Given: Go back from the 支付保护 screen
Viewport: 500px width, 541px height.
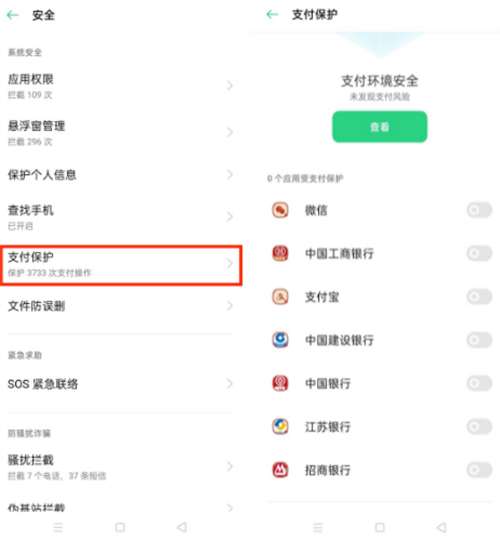Looking at the screenshot, I should pyautogui.click(x=272, y=14).
